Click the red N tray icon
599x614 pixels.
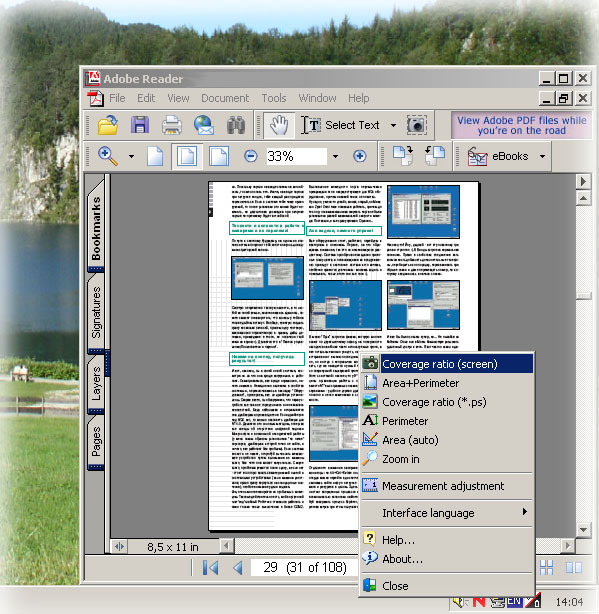pos(479,602)
